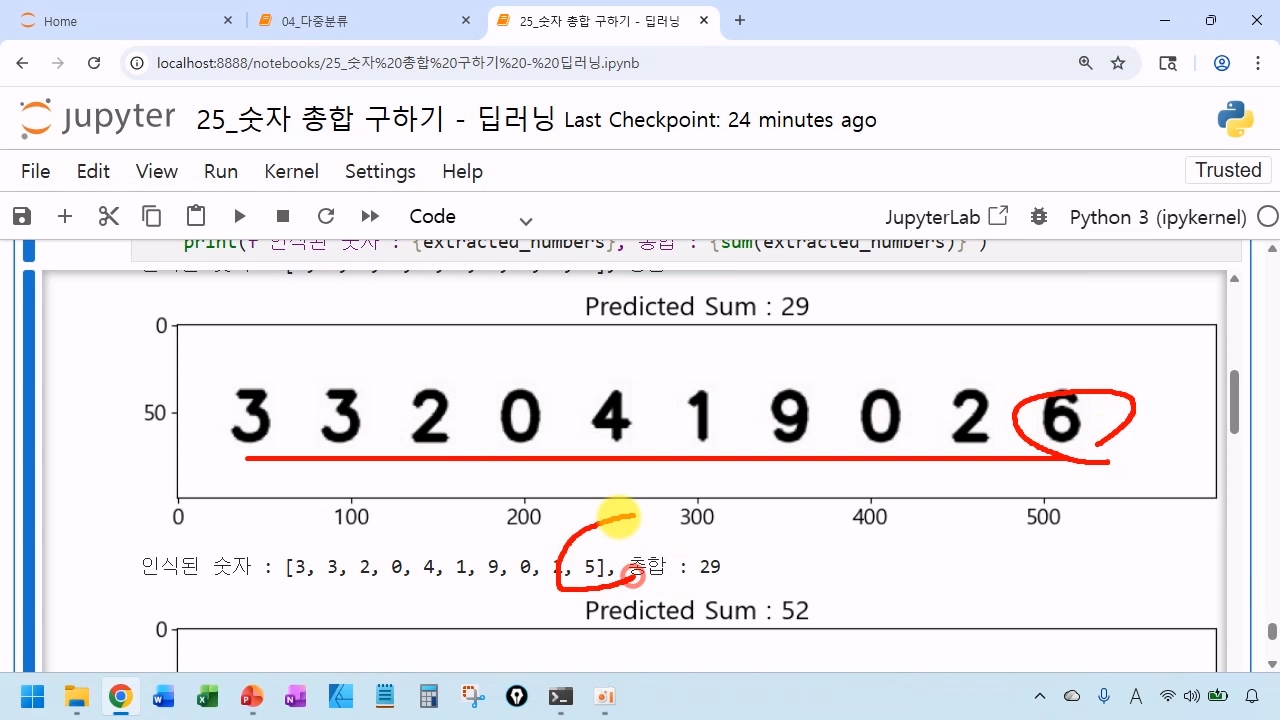Open Calculator from the taskbar
This screenshot has width=1280, height=720.
pos(428,696)
